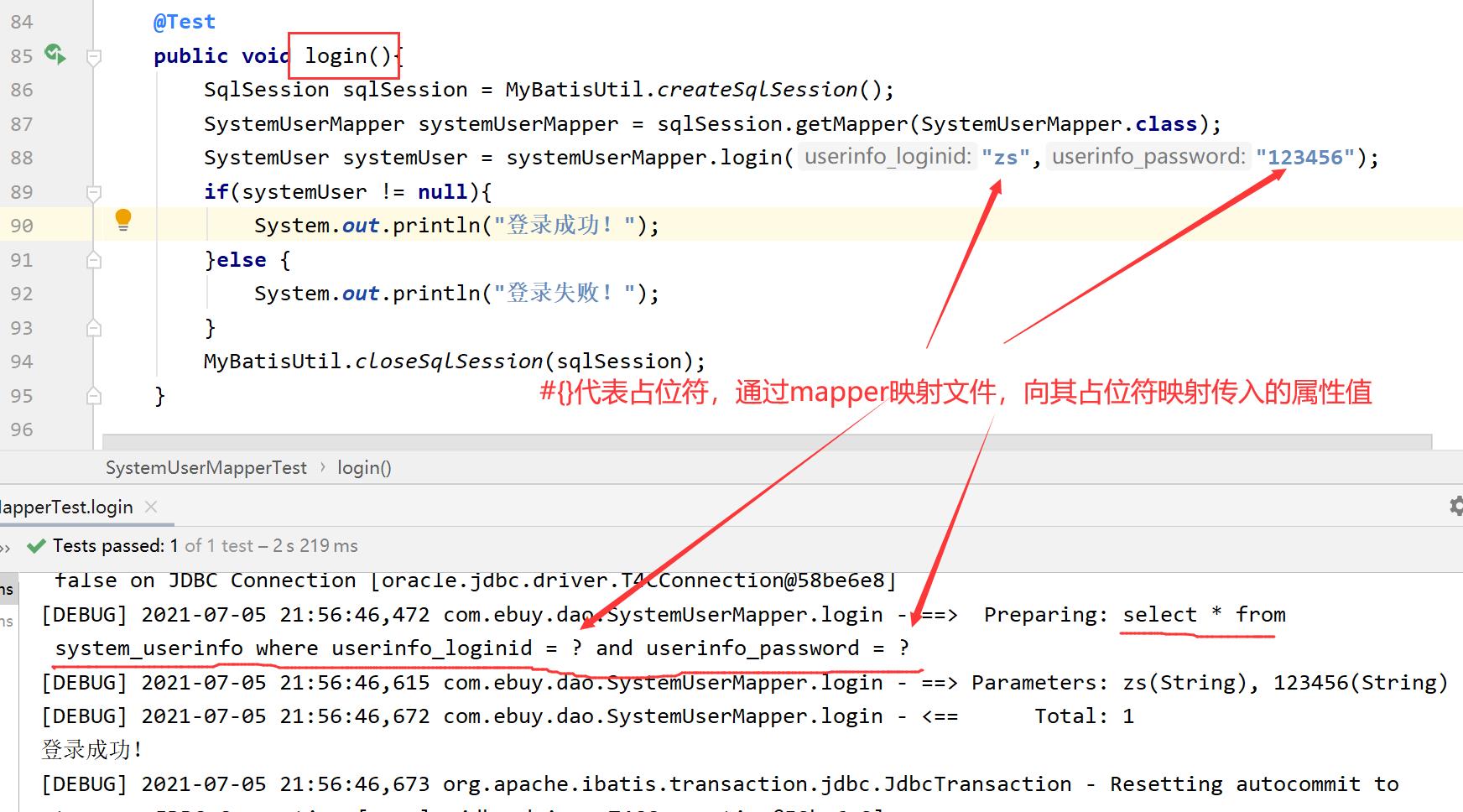Click the userinfo_password parameter hint
1463x812 pixels.
1148,157
